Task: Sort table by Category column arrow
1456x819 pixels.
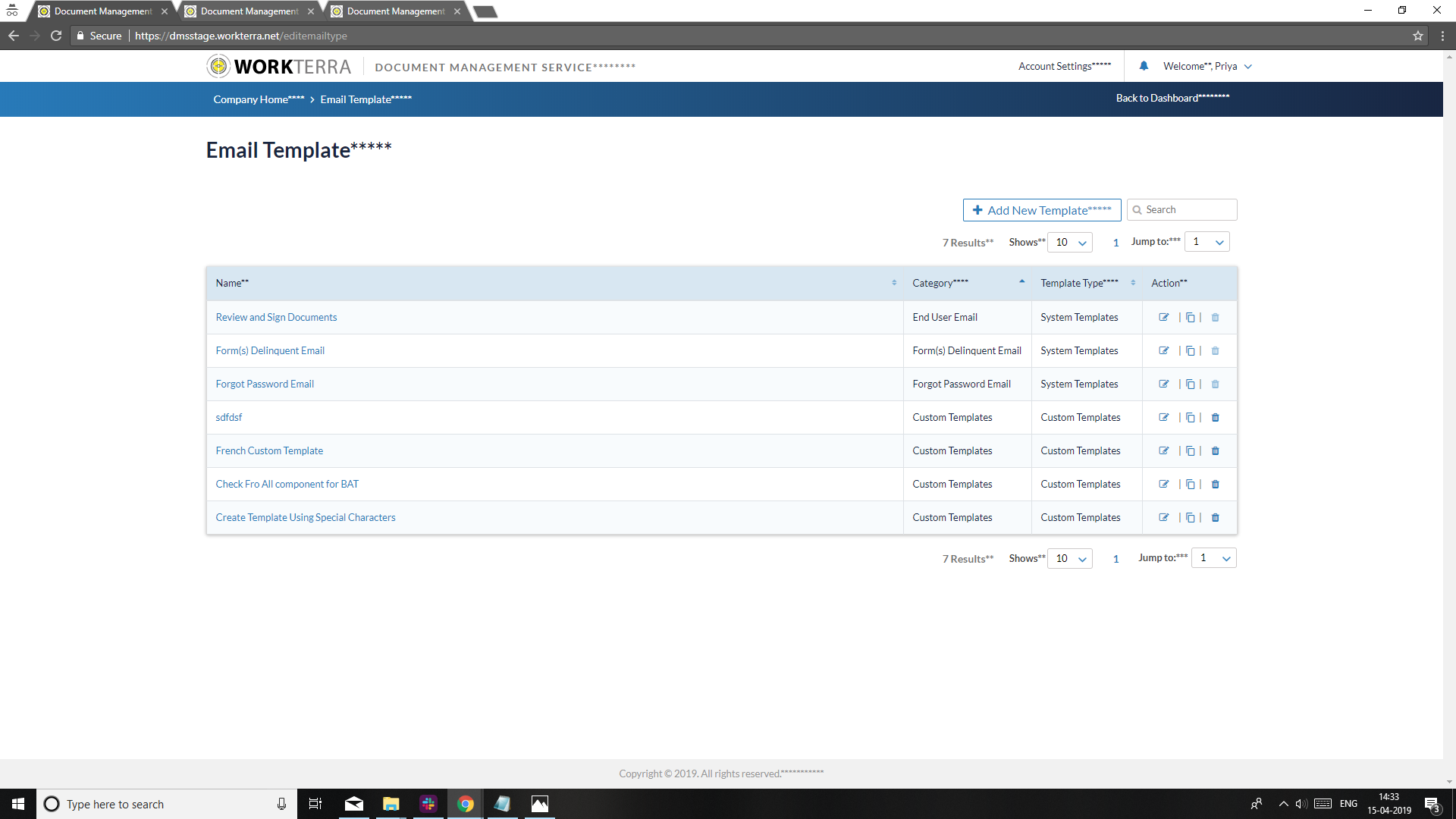Action: [1021, 282]
